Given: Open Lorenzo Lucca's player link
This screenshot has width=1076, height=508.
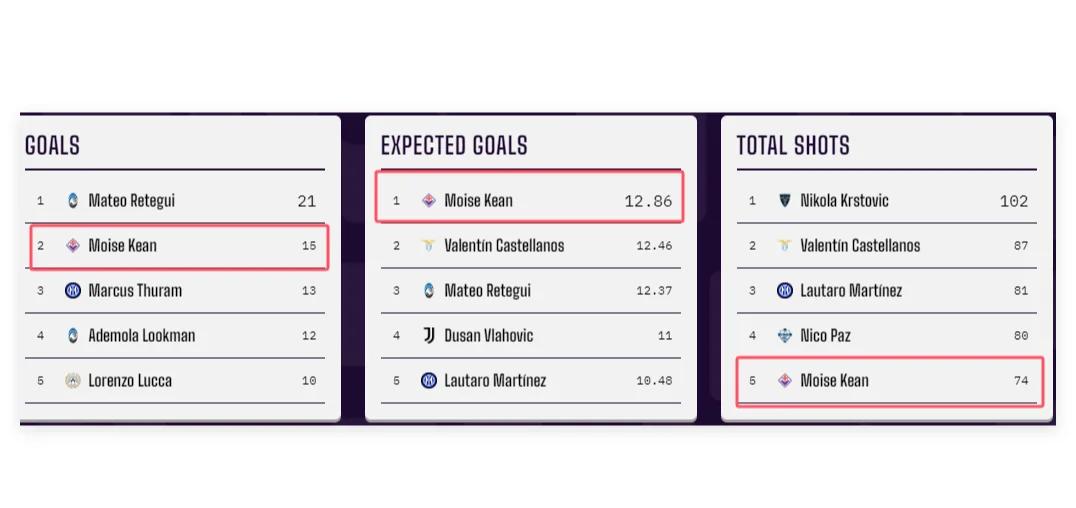Looking at the screenshot, I should pyautogui.click(x=130, y=381).
